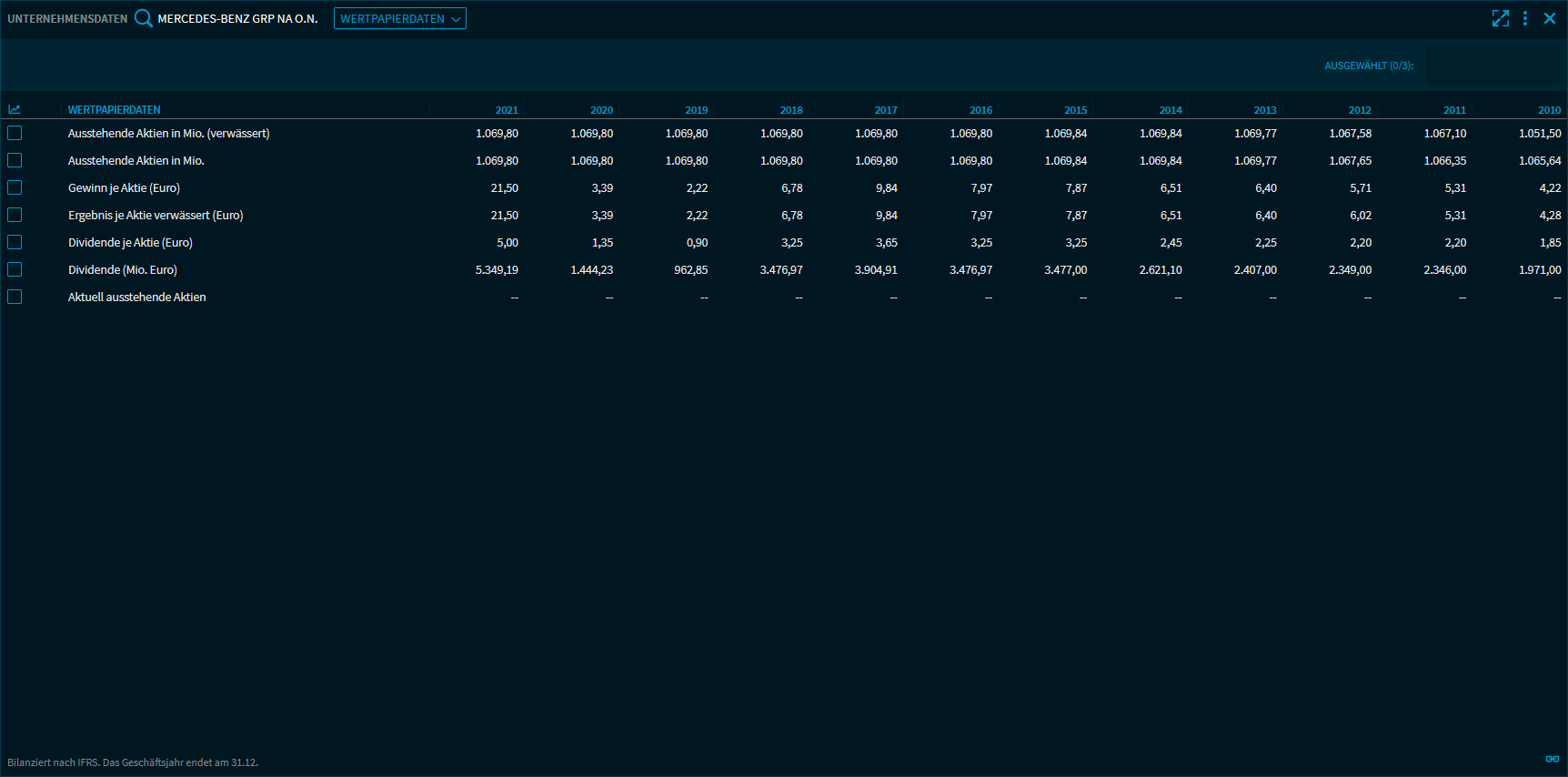The height and width of the screenshot is (777, 1568).
Task: Tick checkbox for Gewinn je Aktie (Euro)
Action: [15, 188]
